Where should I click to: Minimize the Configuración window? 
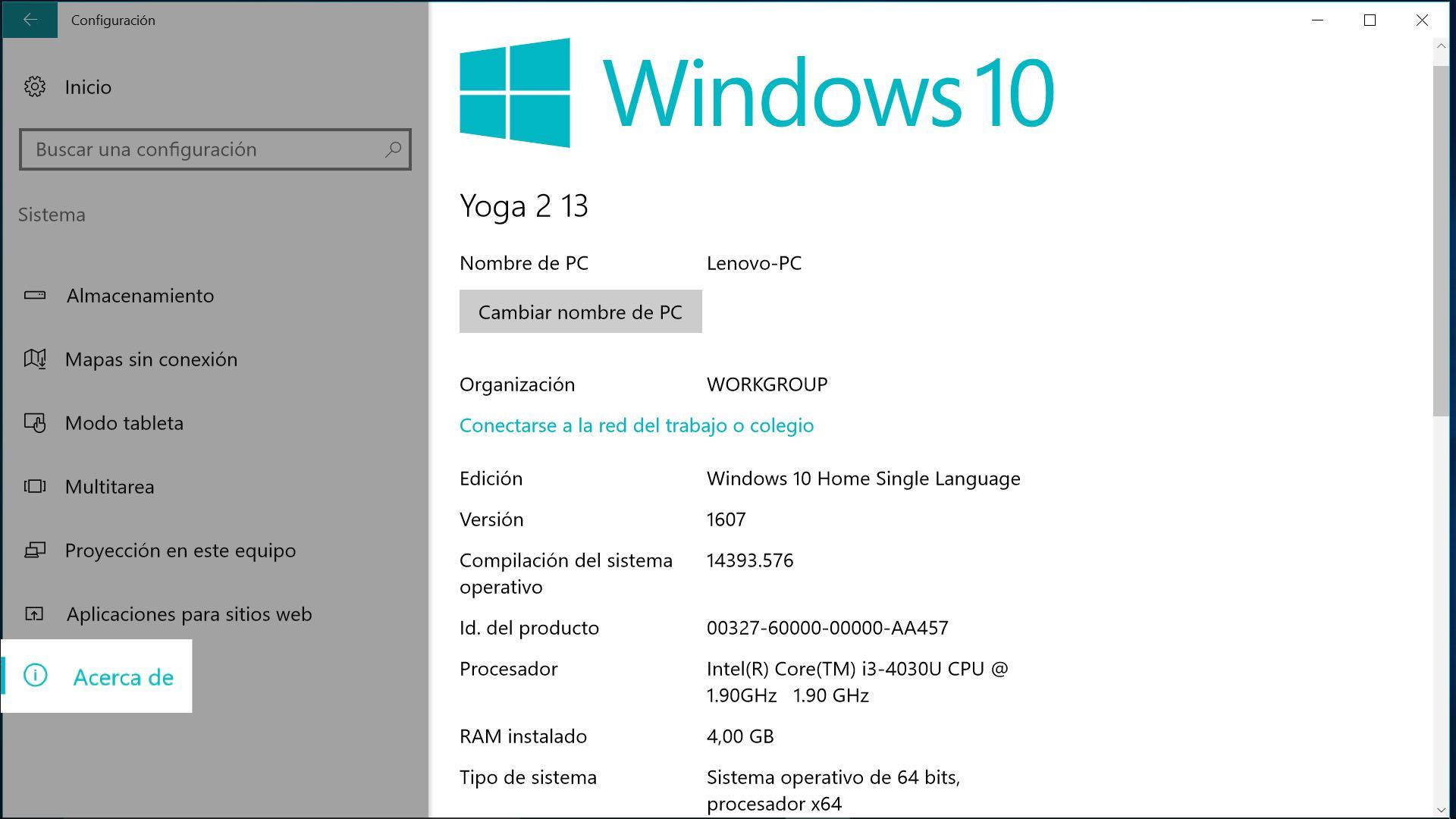pyautogui.click(x=1318, y=20)
